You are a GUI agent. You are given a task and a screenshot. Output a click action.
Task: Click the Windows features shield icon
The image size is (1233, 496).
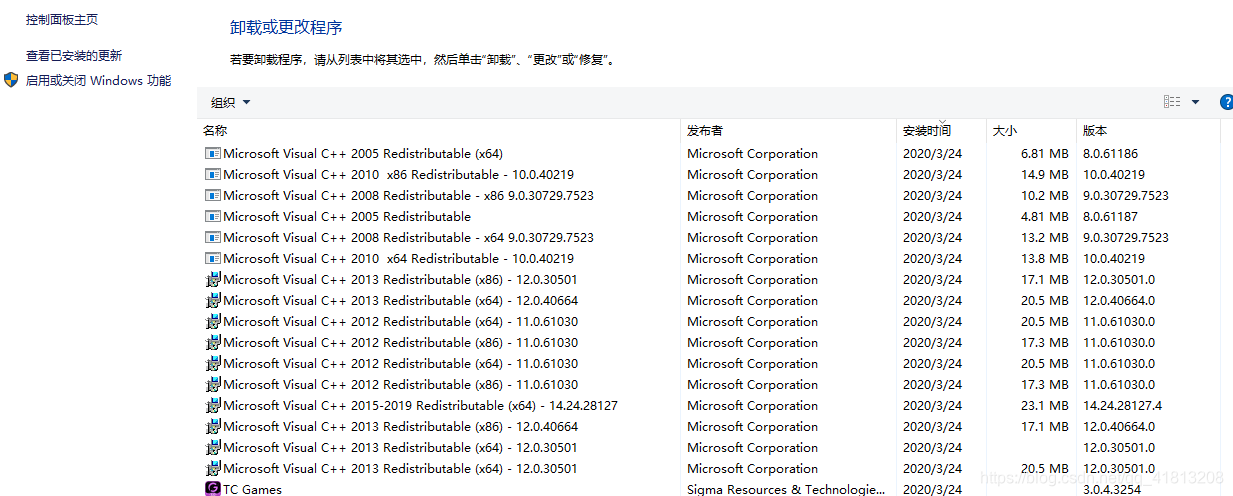[x=11, y=80]
